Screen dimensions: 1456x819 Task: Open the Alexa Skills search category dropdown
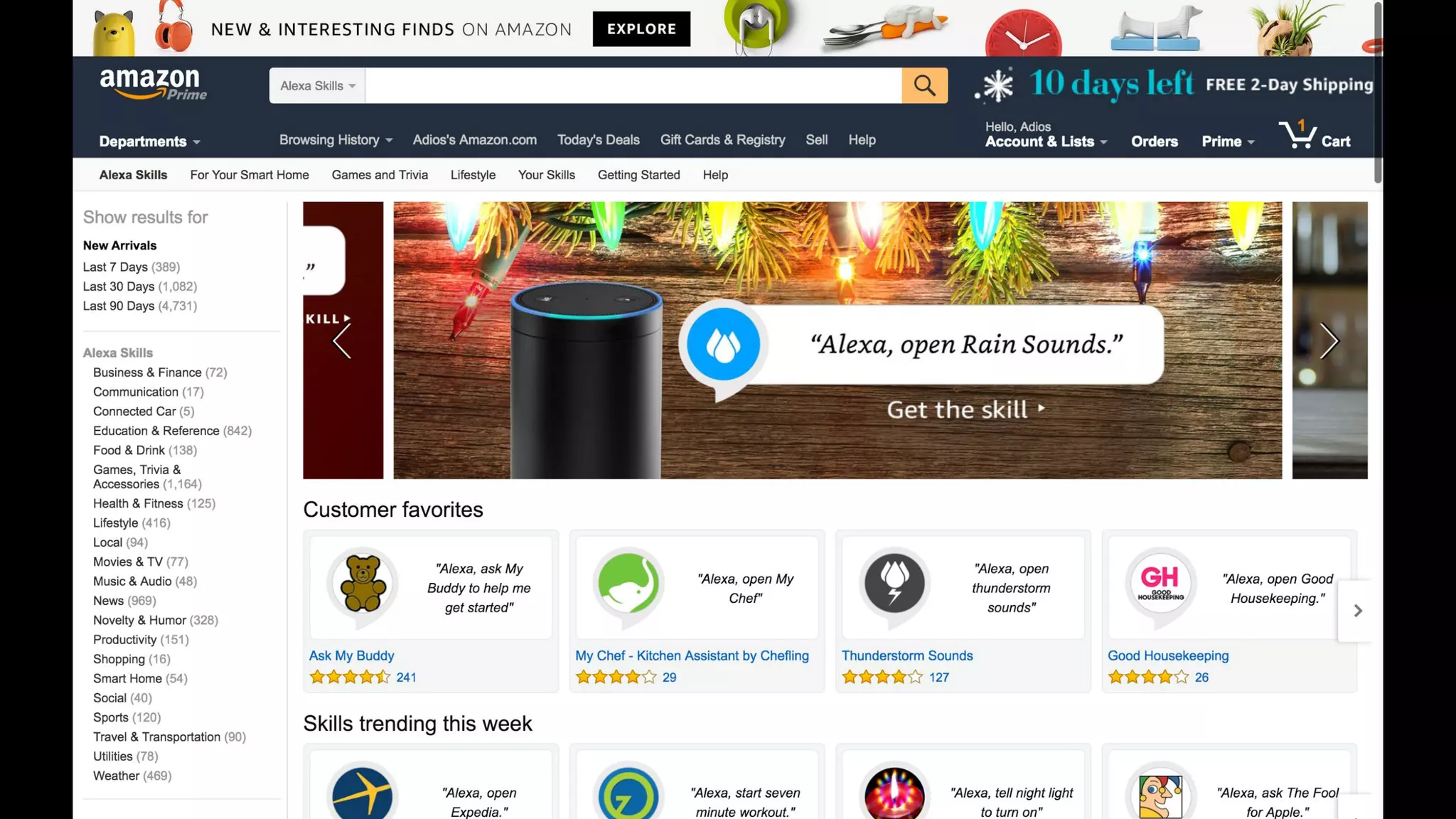point(317,85)
